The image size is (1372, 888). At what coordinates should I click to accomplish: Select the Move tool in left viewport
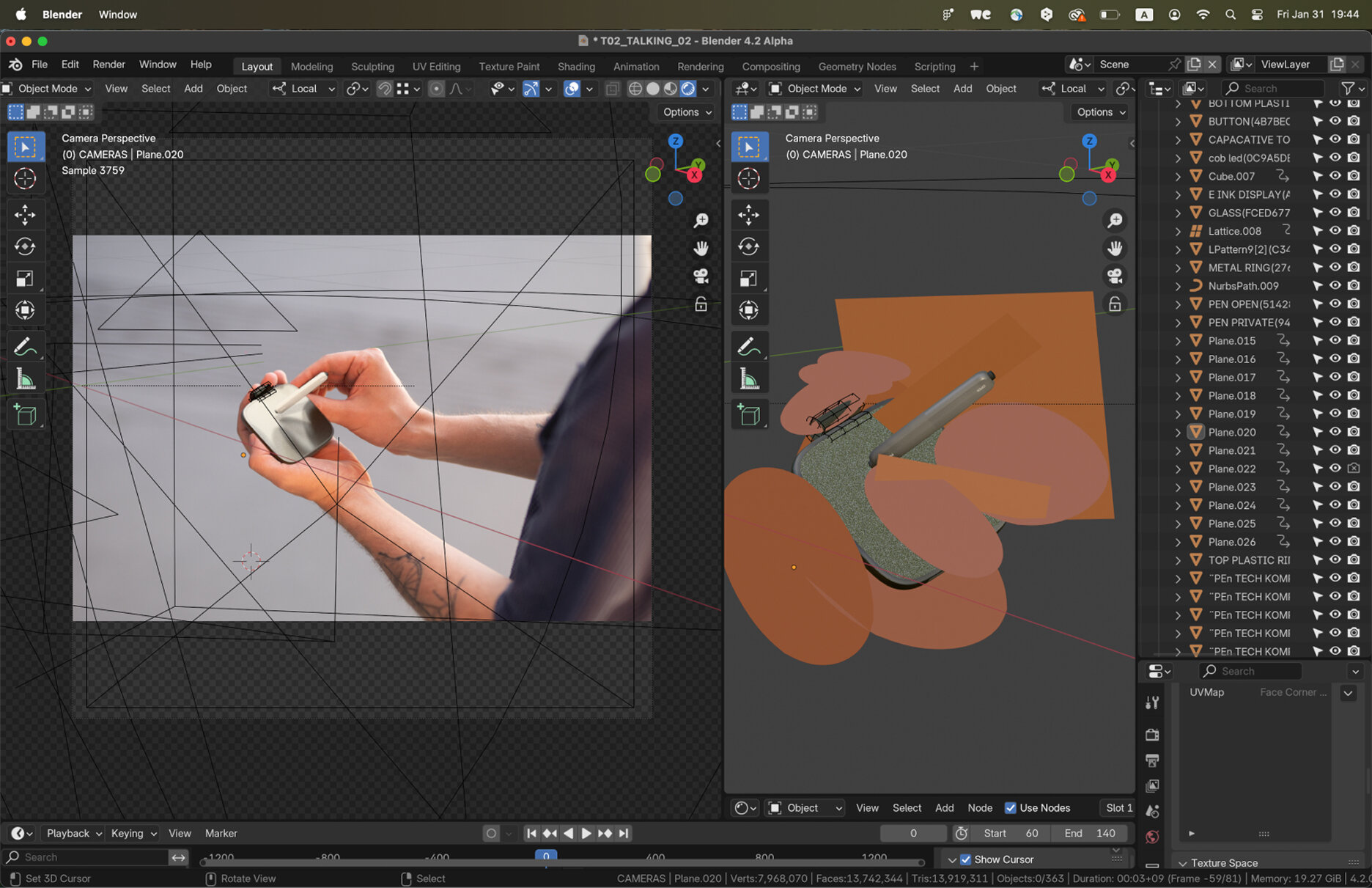coord(25,215)
